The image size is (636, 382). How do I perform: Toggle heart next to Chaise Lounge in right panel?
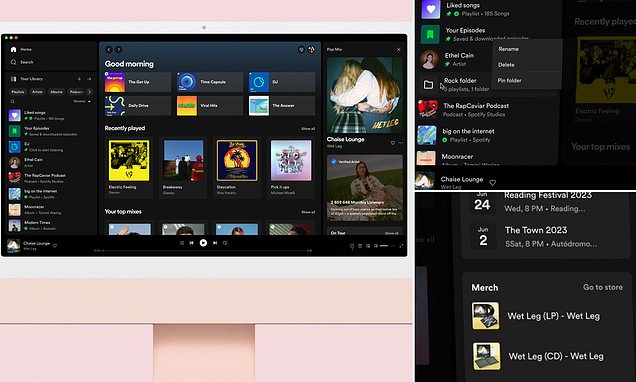click(392, 143)
